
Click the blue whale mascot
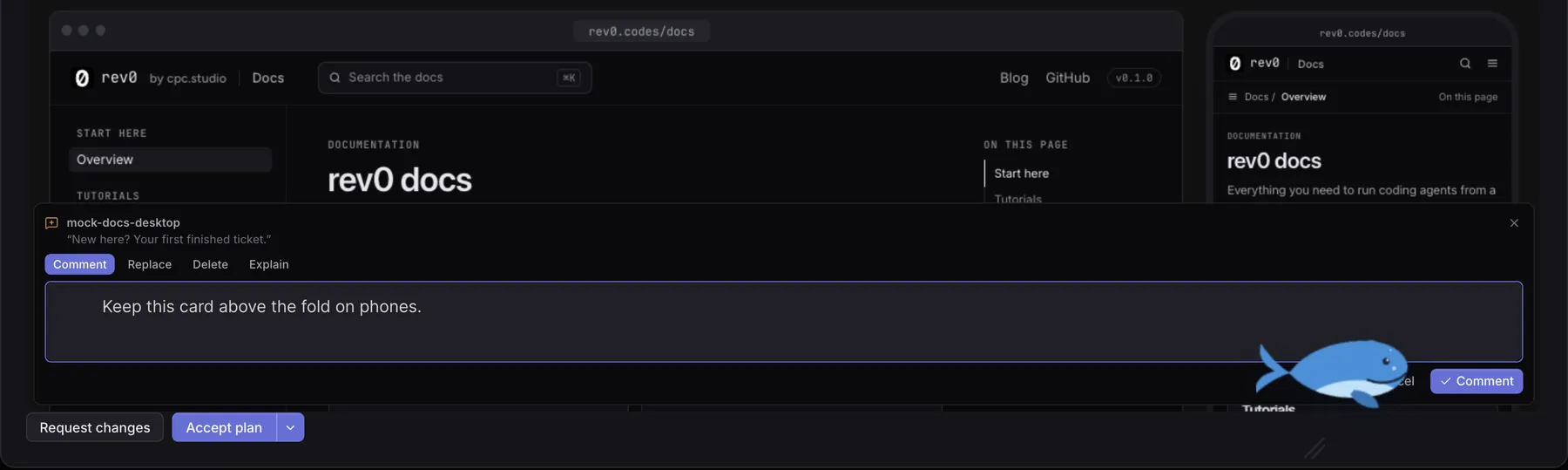1333,372
